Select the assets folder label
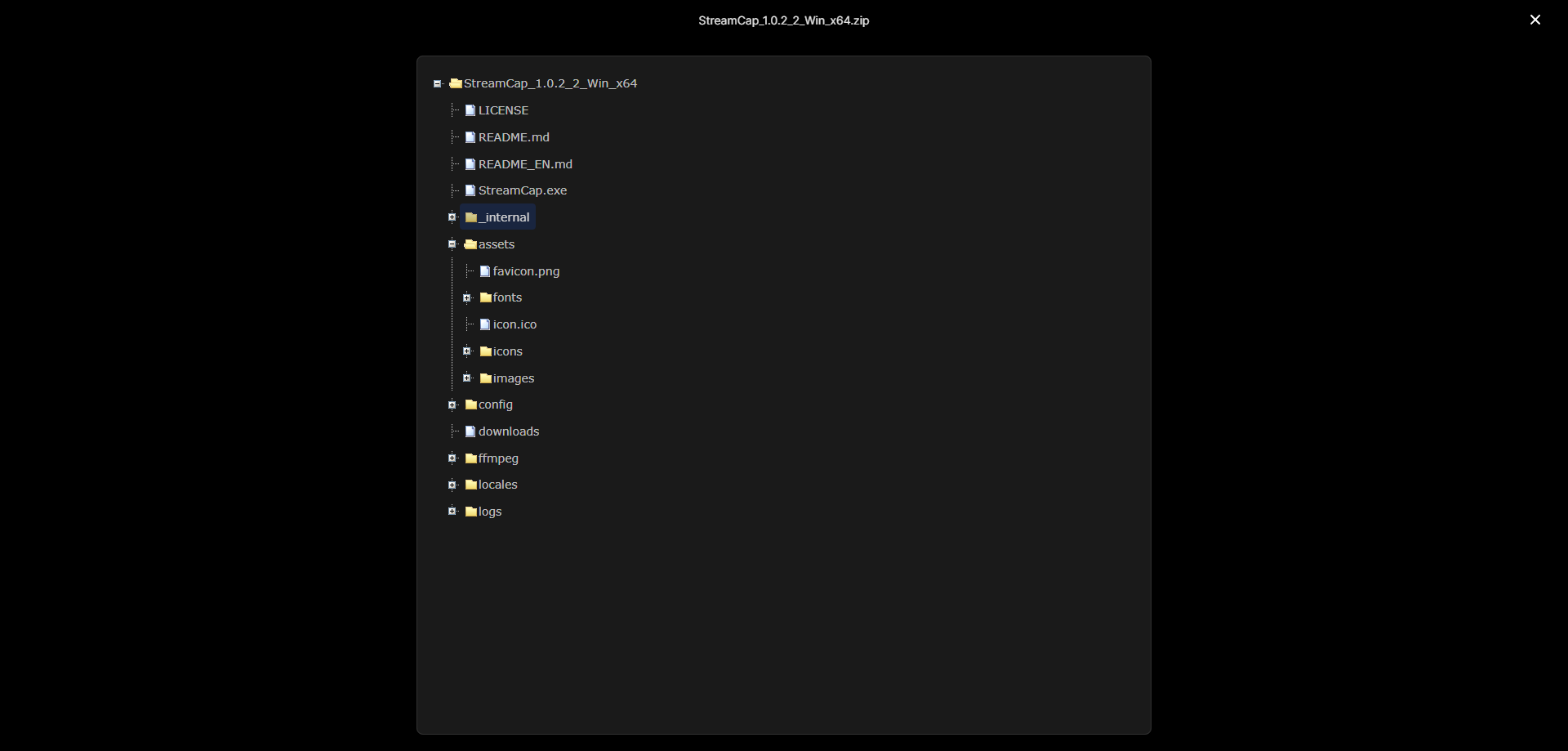Image resolution: width=1568 pixels, height=751 pixels. (497, 244)
